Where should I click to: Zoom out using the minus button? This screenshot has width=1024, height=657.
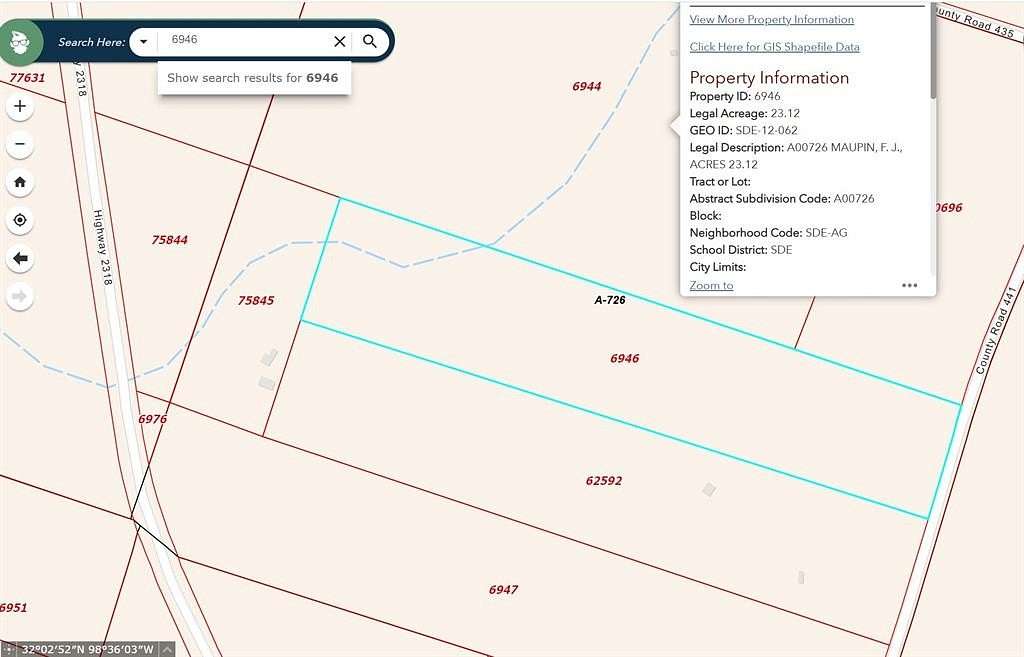(20, 144)
